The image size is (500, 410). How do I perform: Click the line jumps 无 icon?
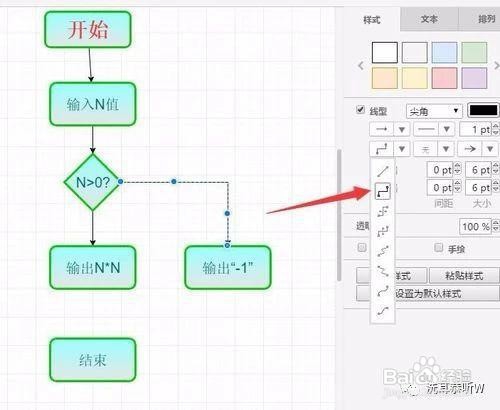(426, 149)
